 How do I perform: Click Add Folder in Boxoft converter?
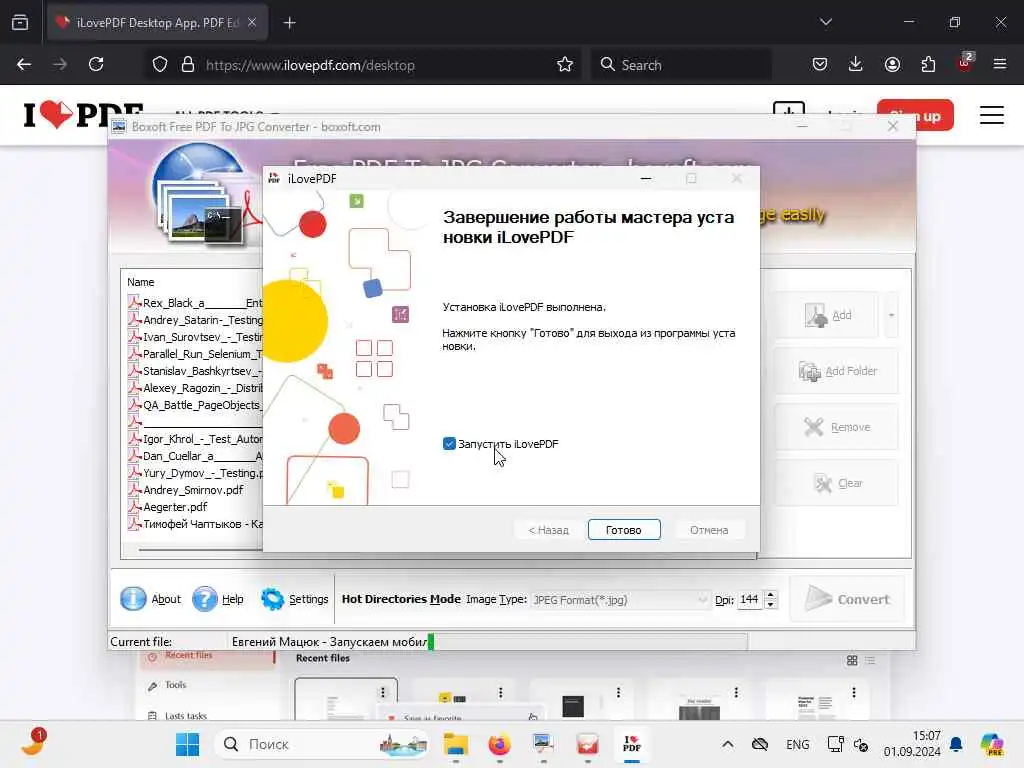(x=837, y=371)
